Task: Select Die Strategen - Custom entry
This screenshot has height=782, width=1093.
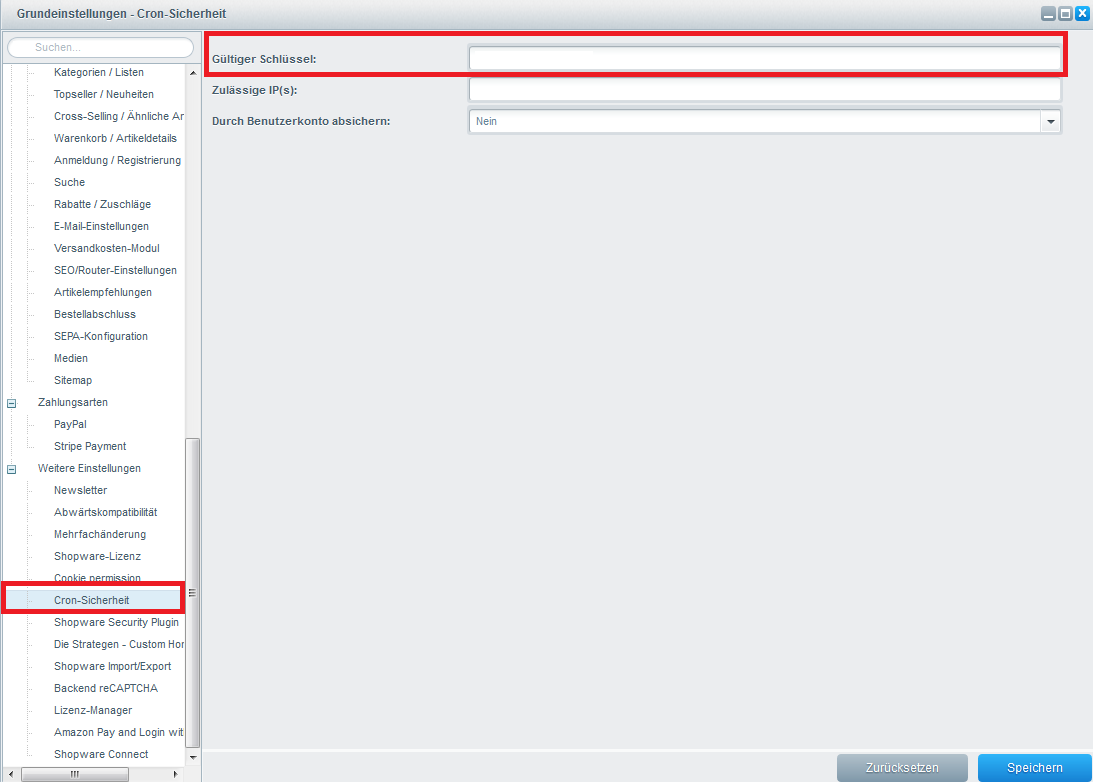Action: point(119,645)
